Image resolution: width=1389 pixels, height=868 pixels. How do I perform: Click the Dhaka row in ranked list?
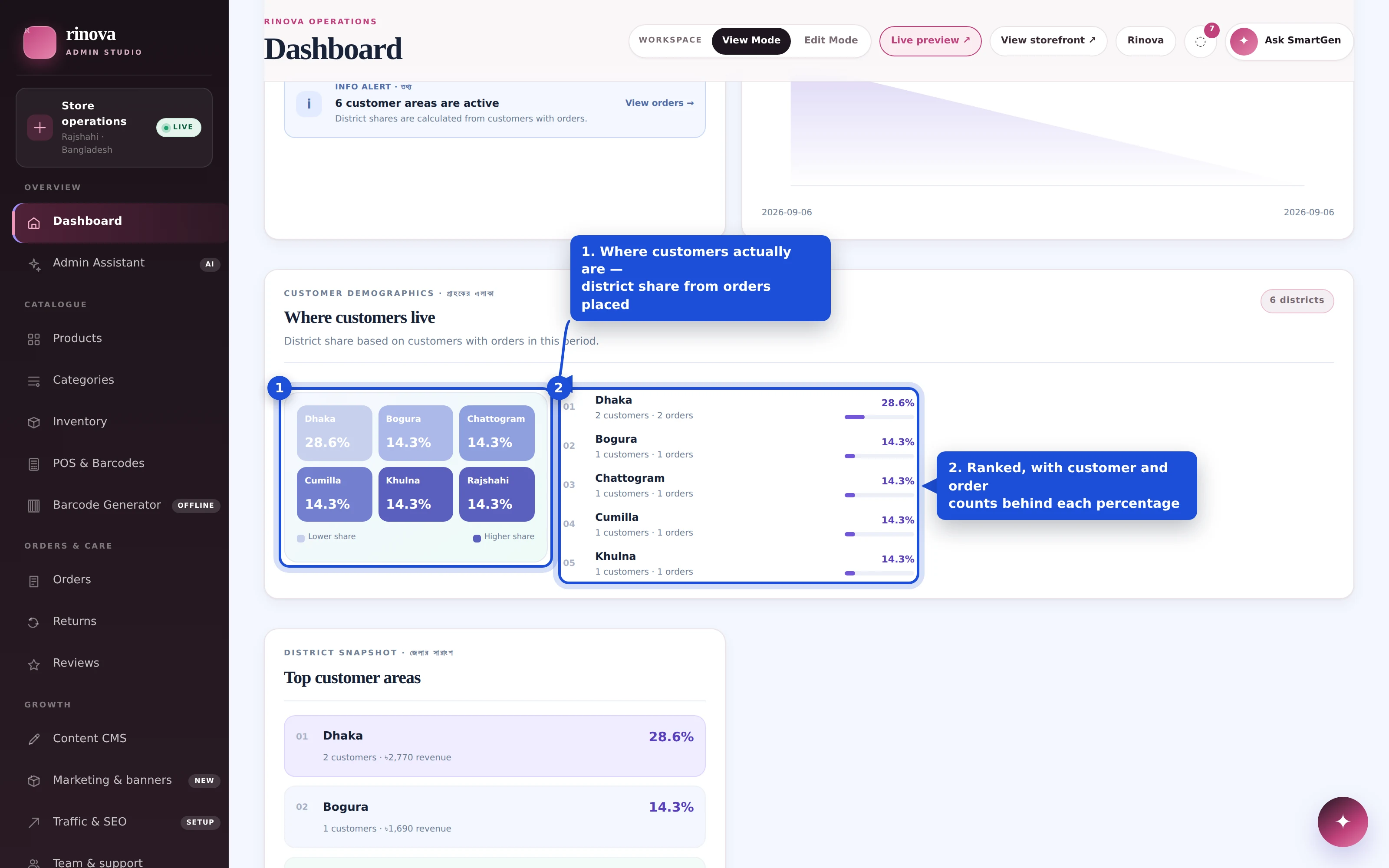pos(738,408)
